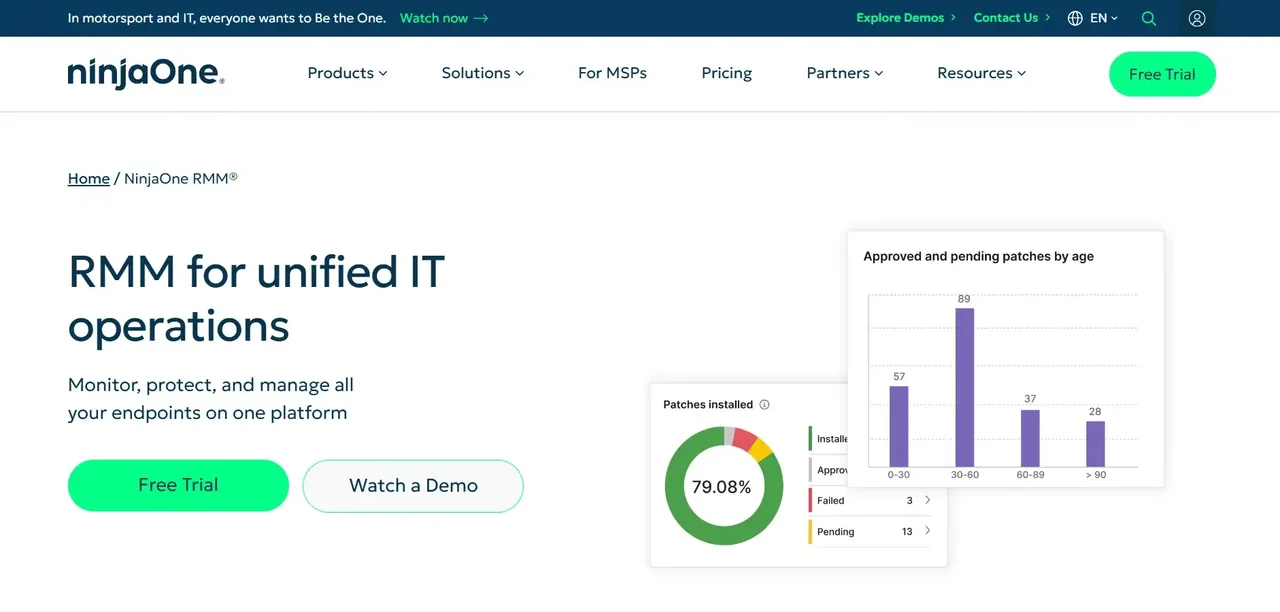Click "NinjaOne RMM" breadcrumb text
Image resolution: width=1280 pixels, height=612 pixels.
click(x=181, y=178)
